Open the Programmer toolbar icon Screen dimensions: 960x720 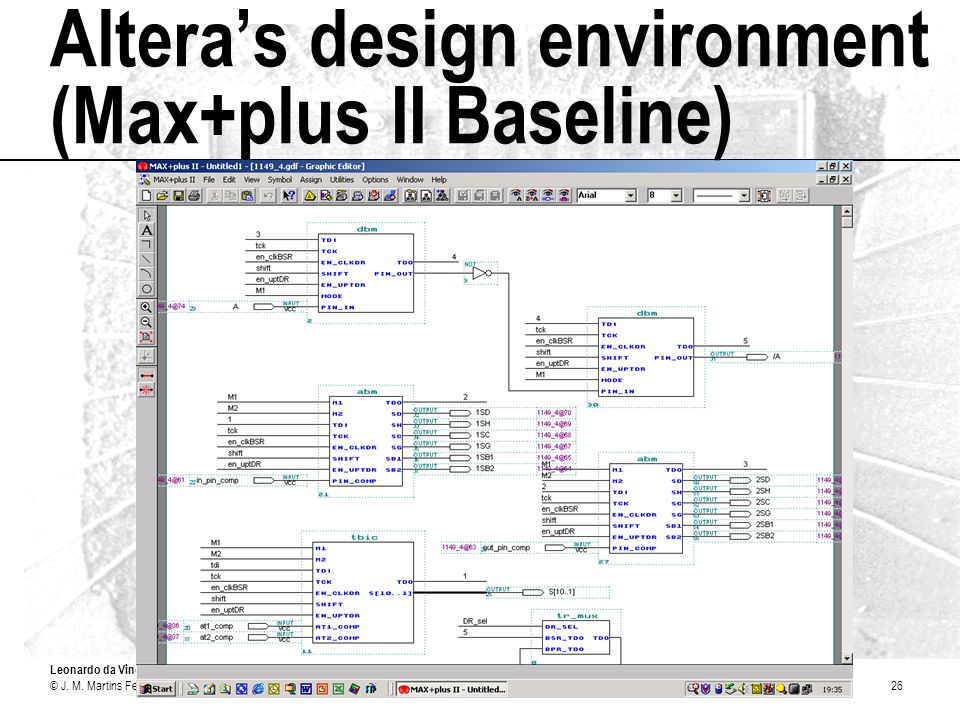click(390, 196)
